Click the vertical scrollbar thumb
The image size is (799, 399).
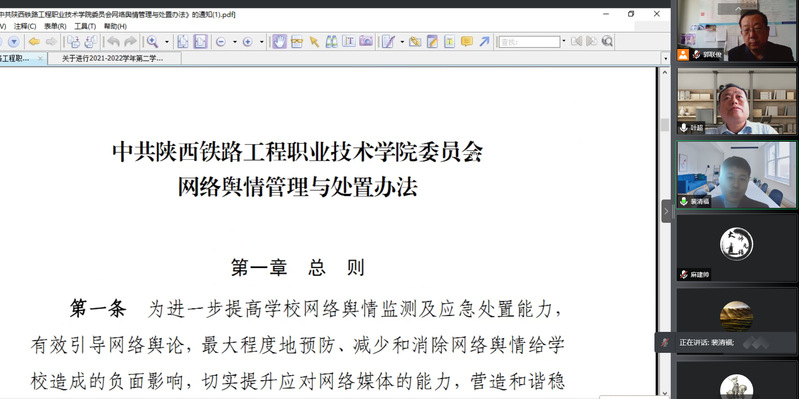pyautogui.click(x=664, y=125)
